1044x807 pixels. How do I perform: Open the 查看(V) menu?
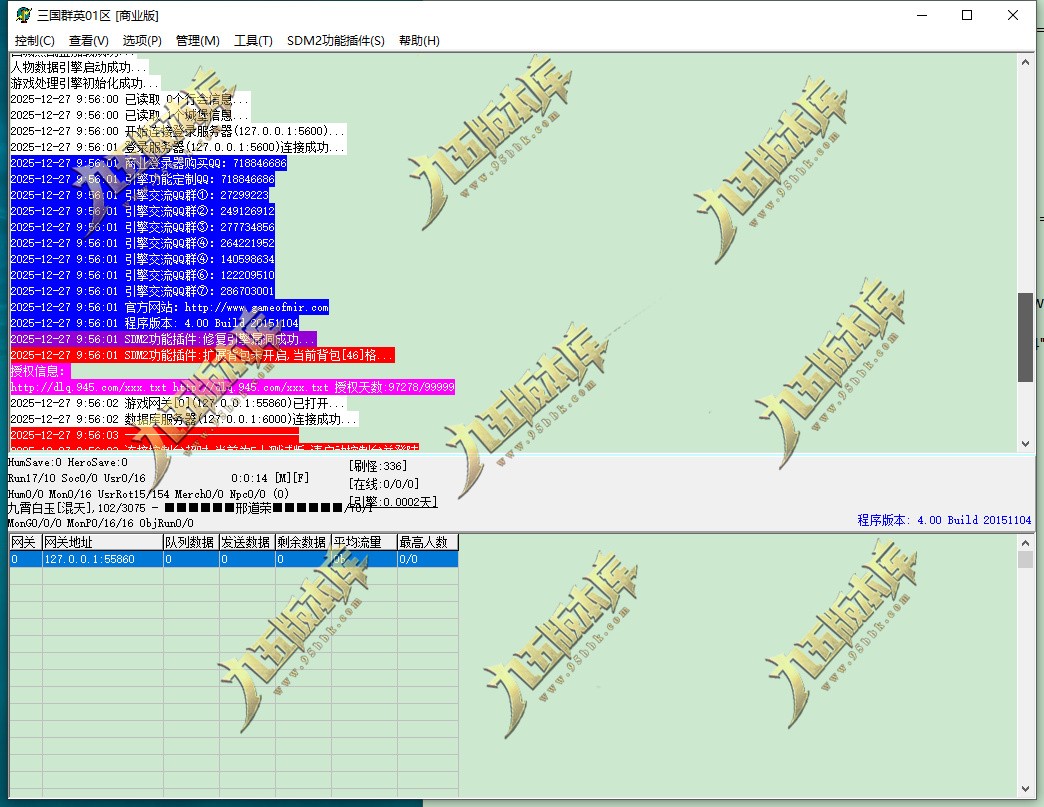point(89,41)
